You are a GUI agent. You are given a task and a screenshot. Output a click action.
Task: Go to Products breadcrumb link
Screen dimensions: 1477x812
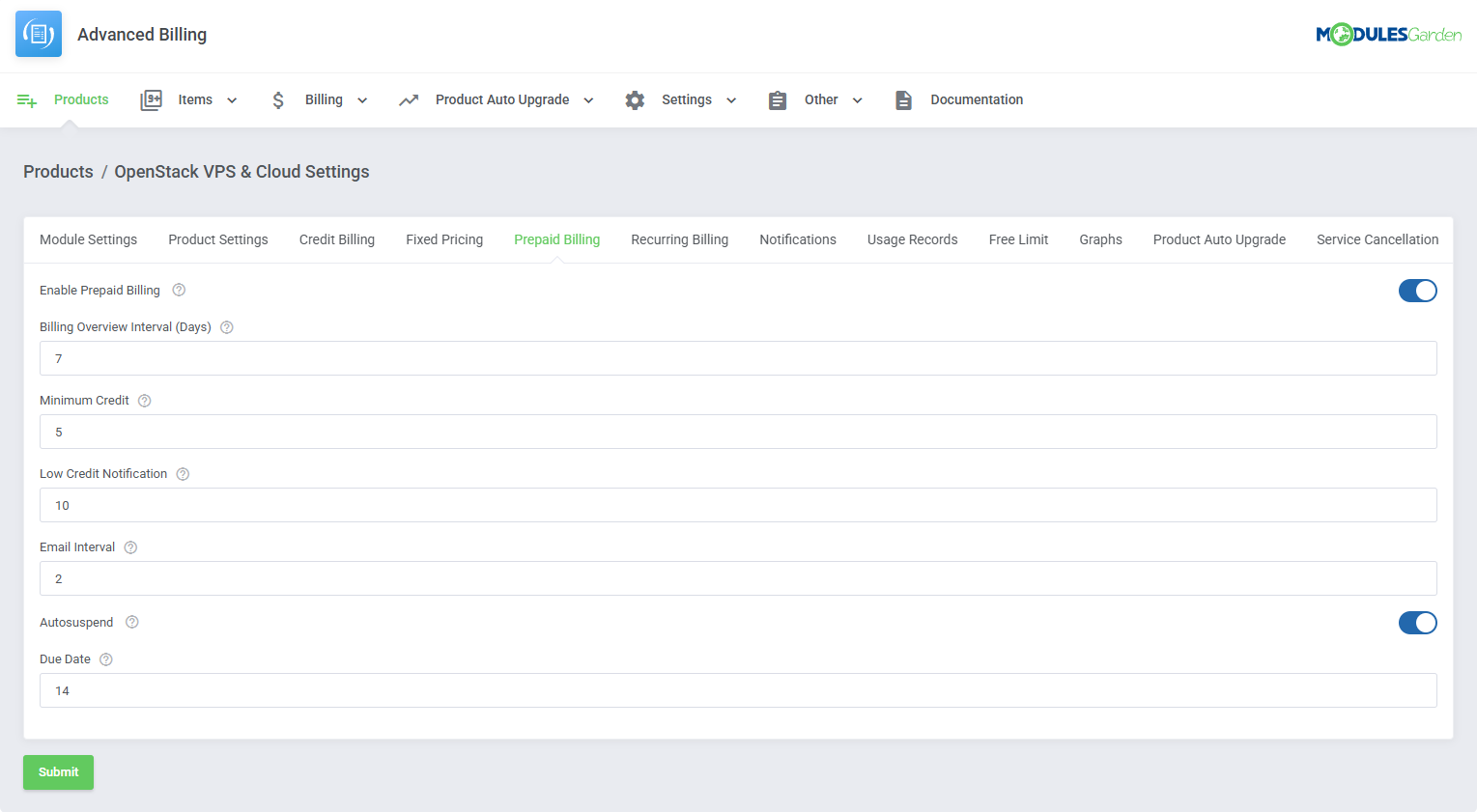point(58,172)
